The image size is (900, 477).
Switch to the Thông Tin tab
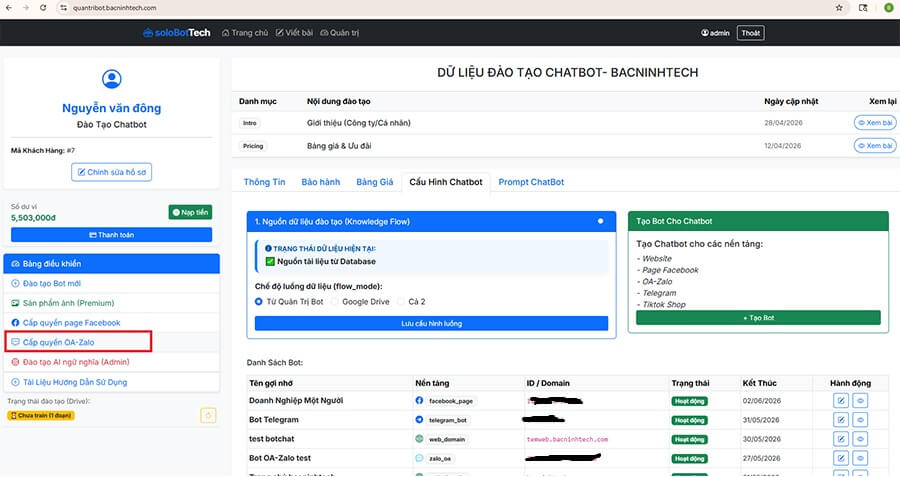tap(264, 182)
